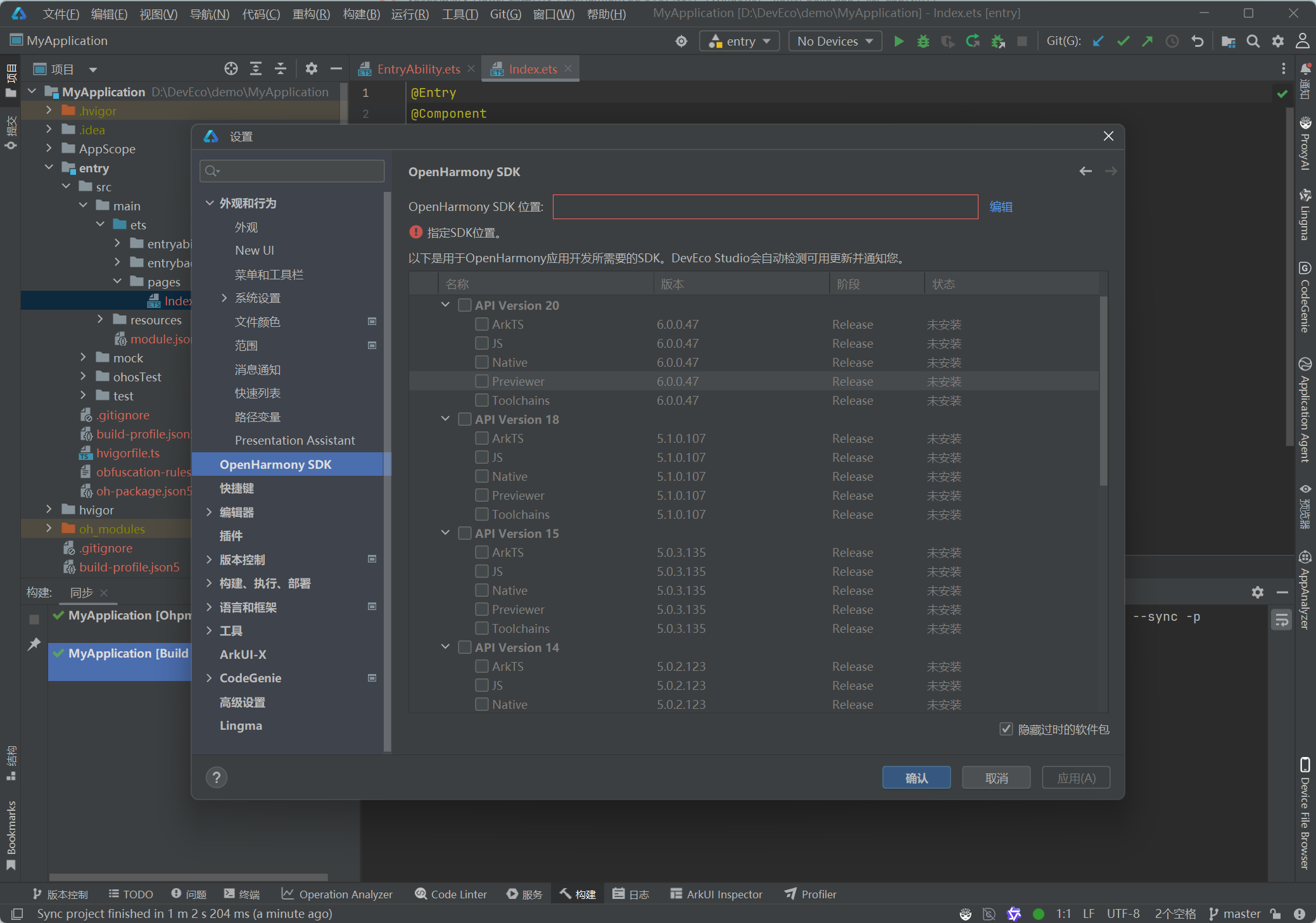Click the build panel settings gear icon
Image resolution: width=1316 pixels, height=923 pixels.
[1258, 592]
